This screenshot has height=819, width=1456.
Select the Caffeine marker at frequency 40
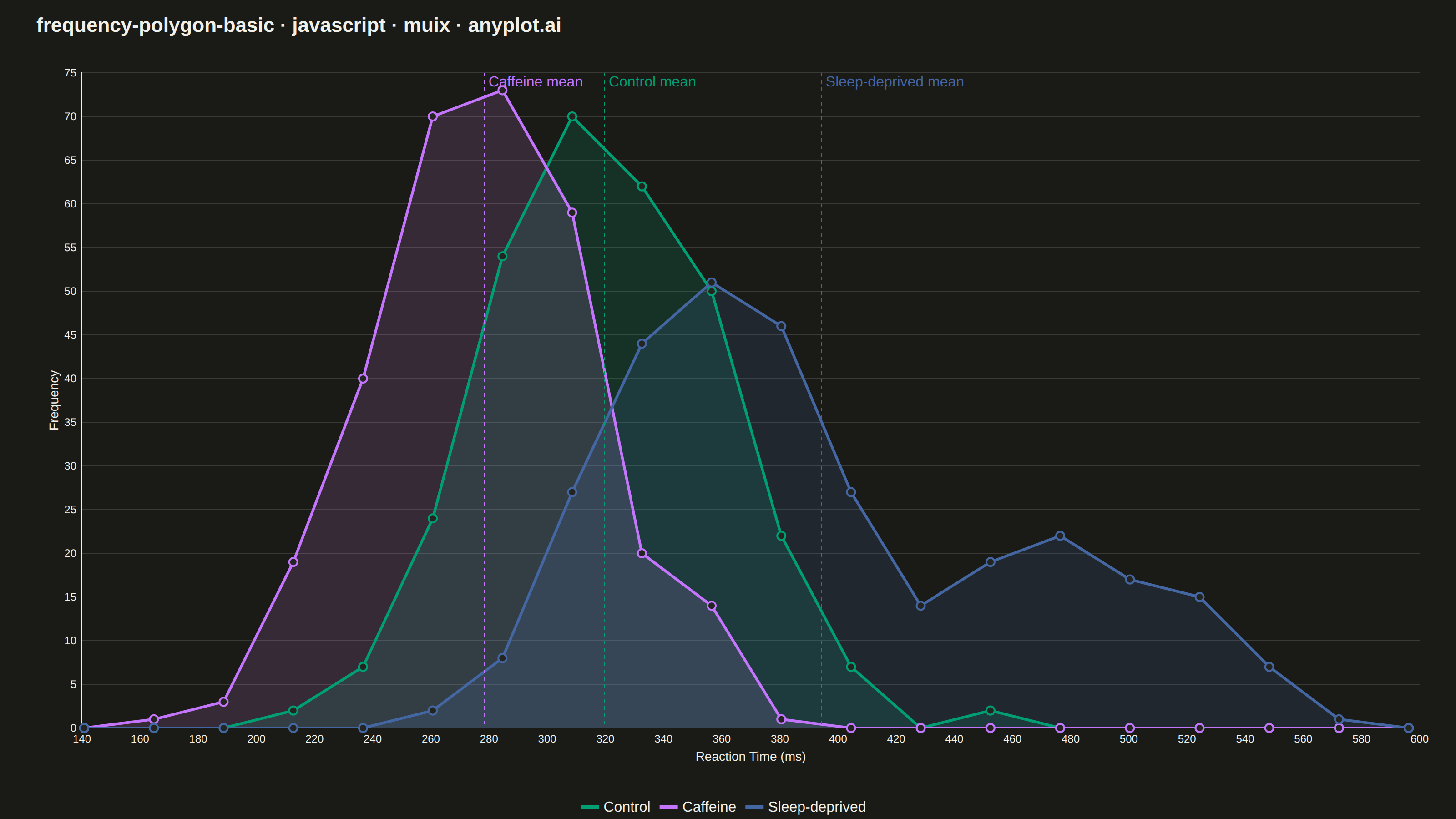[363, 379]
